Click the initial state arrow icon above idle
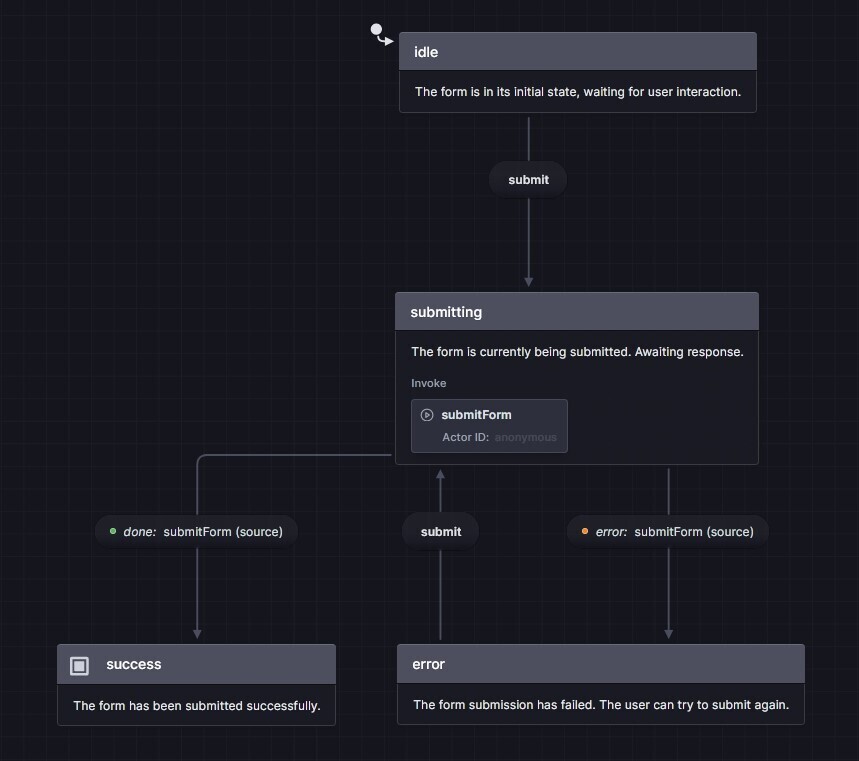859x761 pixels. pos(381,33)
